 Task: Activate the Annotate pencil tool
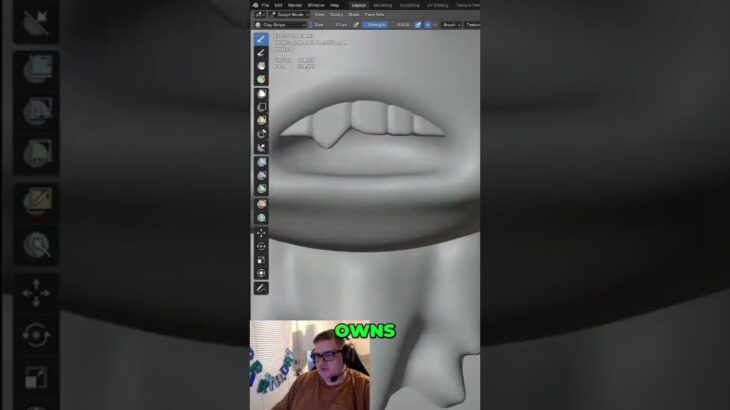(x=261, y=288)
